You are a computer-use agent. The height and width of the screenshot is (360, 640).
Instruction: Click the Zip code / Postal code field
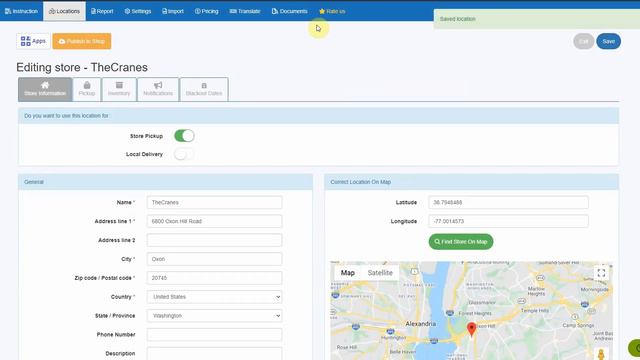[x=214, y=278]
